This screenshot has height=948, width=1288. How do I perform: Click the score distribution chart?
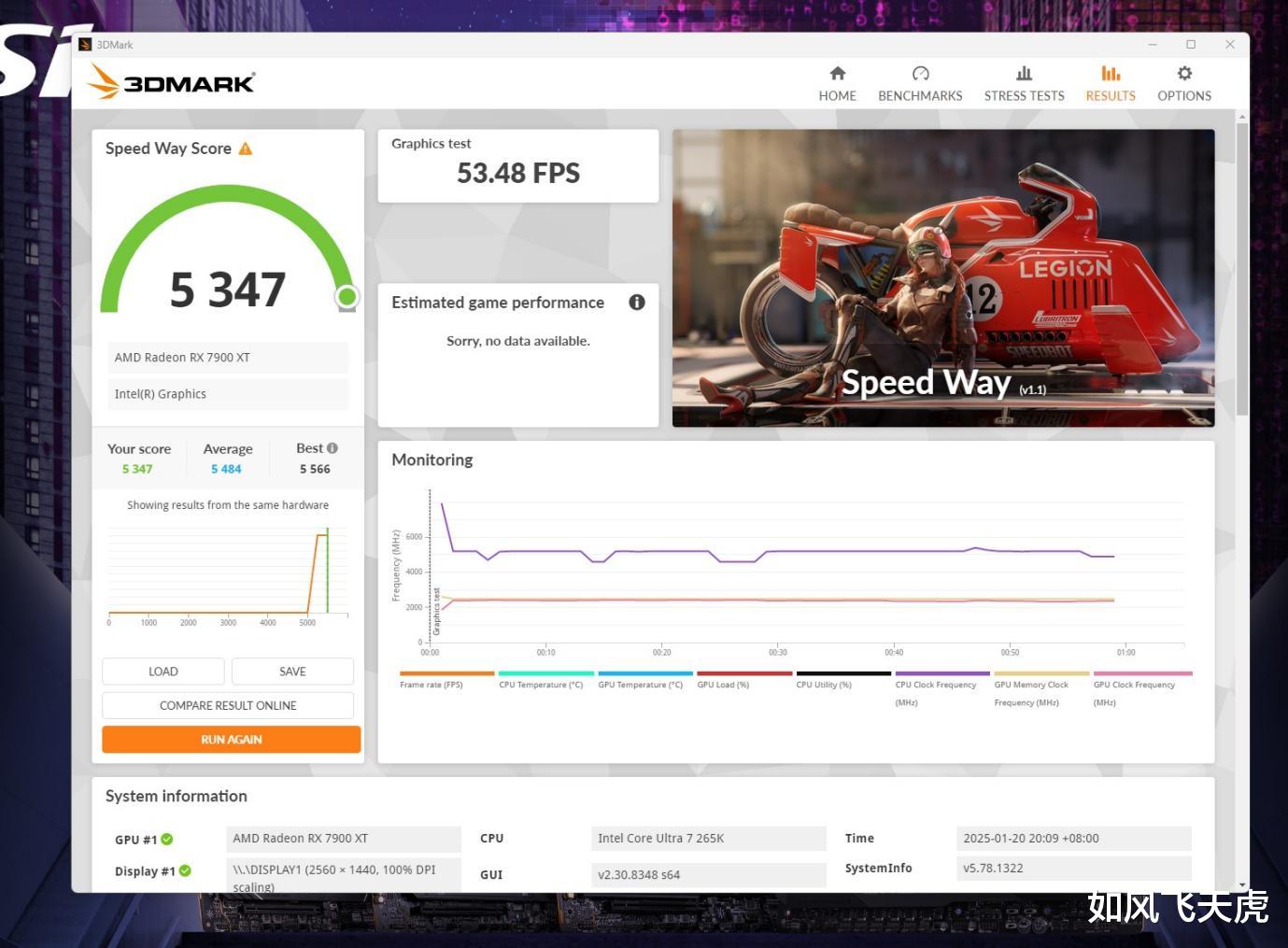pyautogui.click(x=228, y=574)
